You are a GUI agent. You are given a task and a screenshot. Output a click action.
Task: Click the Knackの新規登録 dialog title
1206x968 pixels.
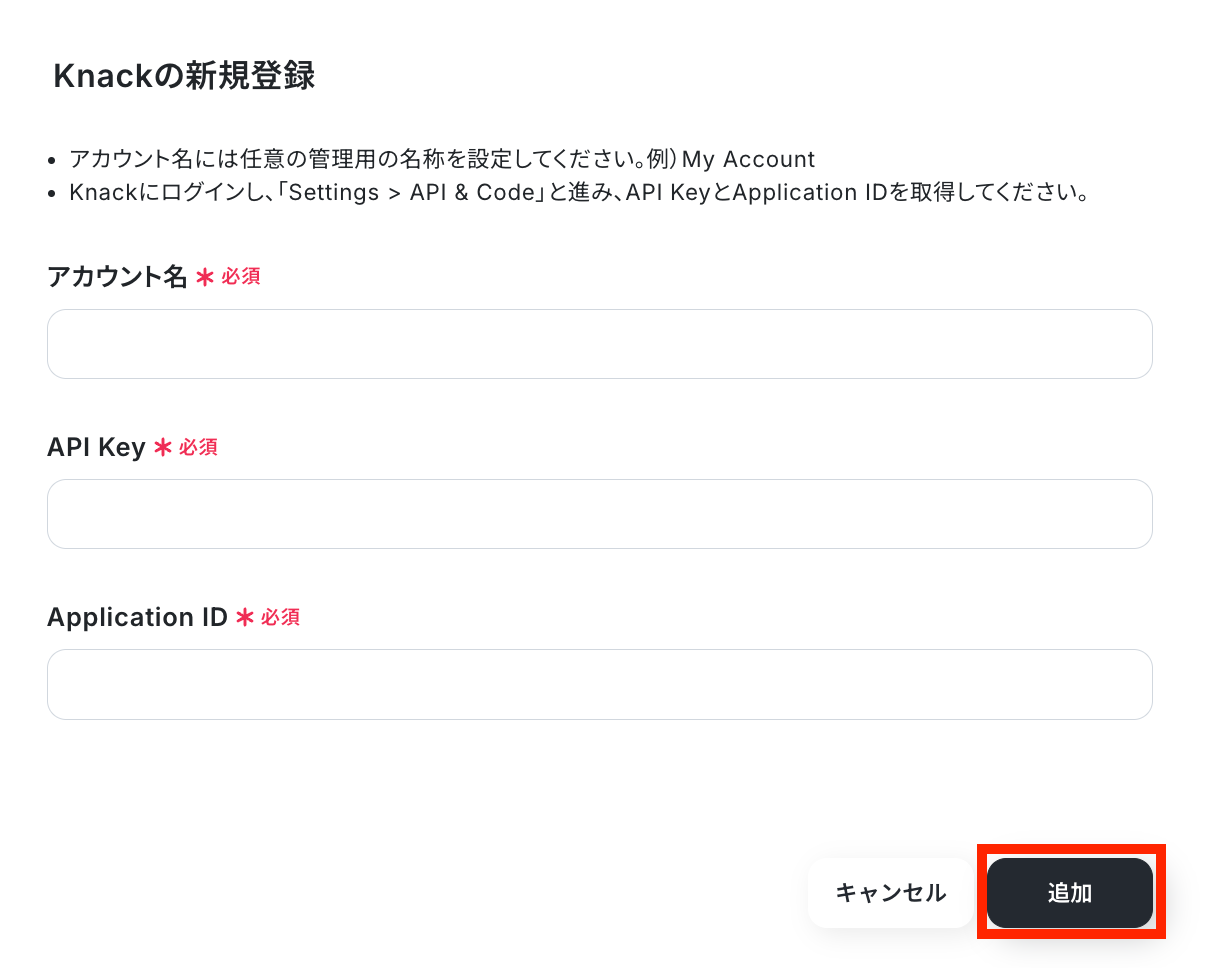tap(184, 76)
